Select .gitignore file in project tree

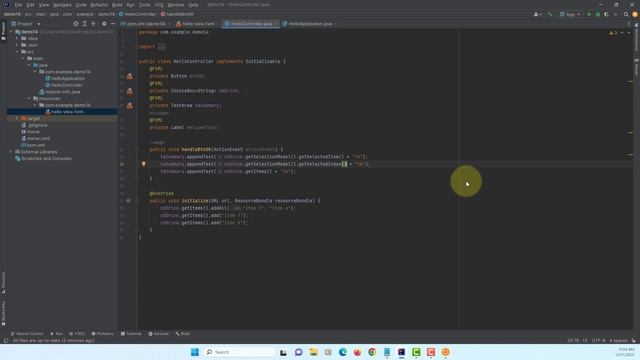click(x=34, y=125)
